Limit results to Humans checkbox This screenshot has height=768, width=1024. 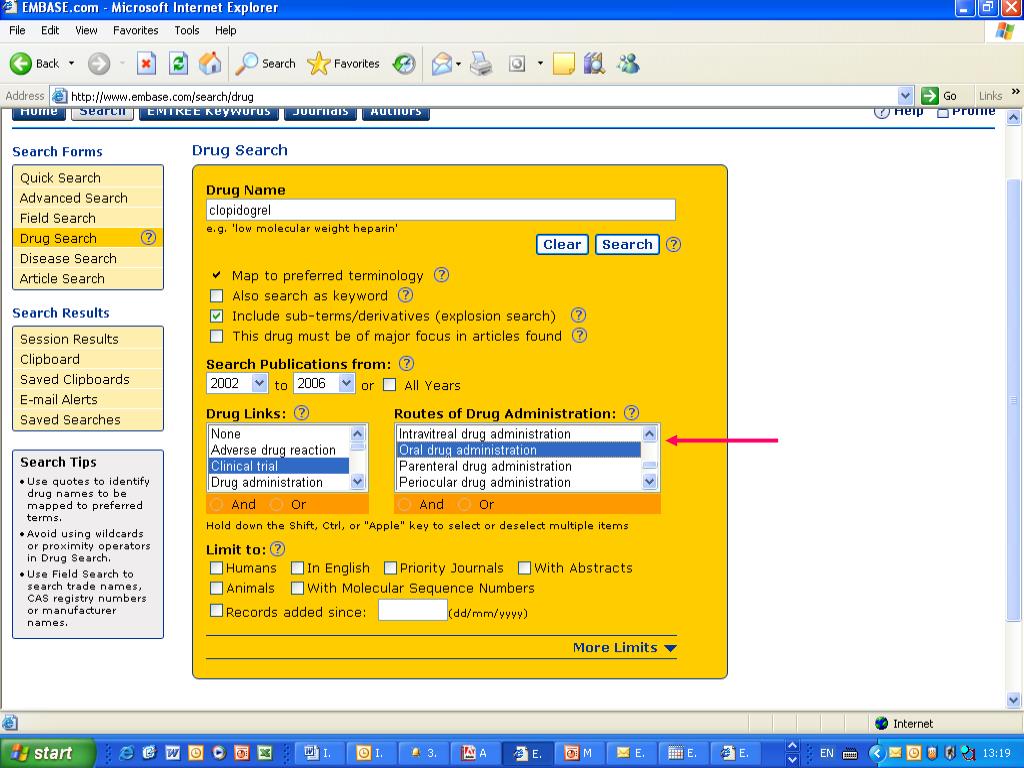[x=216, y=568]
